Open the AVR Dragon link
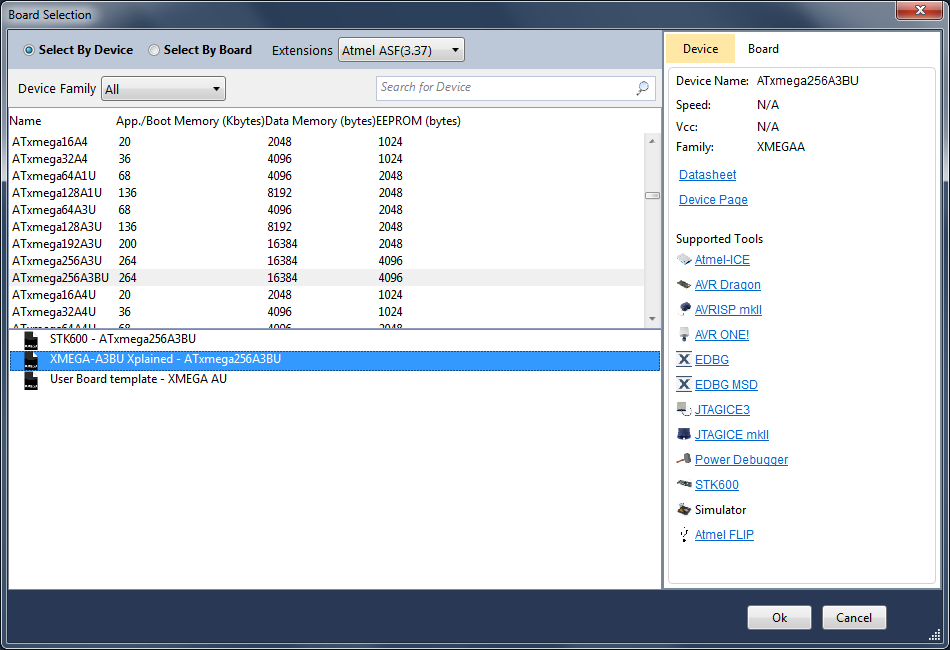Viewport: 950px width, 650px height. pyautogui.click(x=728, y=285)
